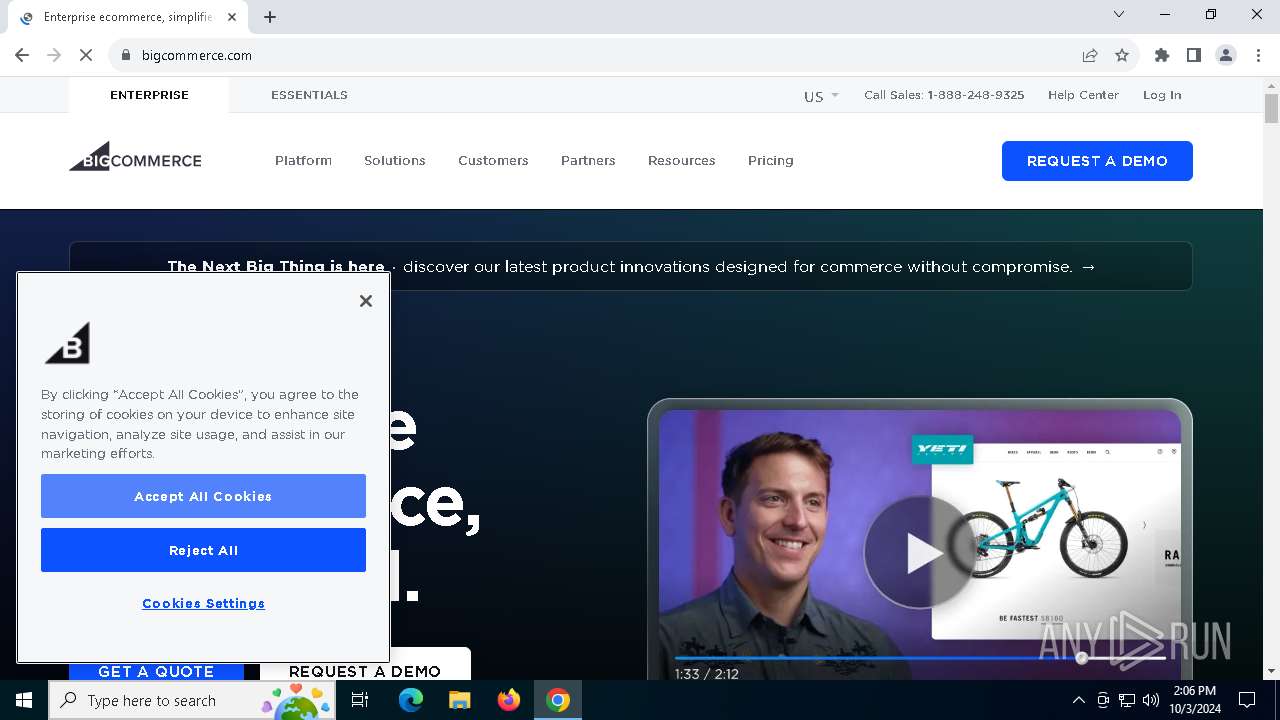
Task: Open a new browser tab
Action: [x=270, y=17]
